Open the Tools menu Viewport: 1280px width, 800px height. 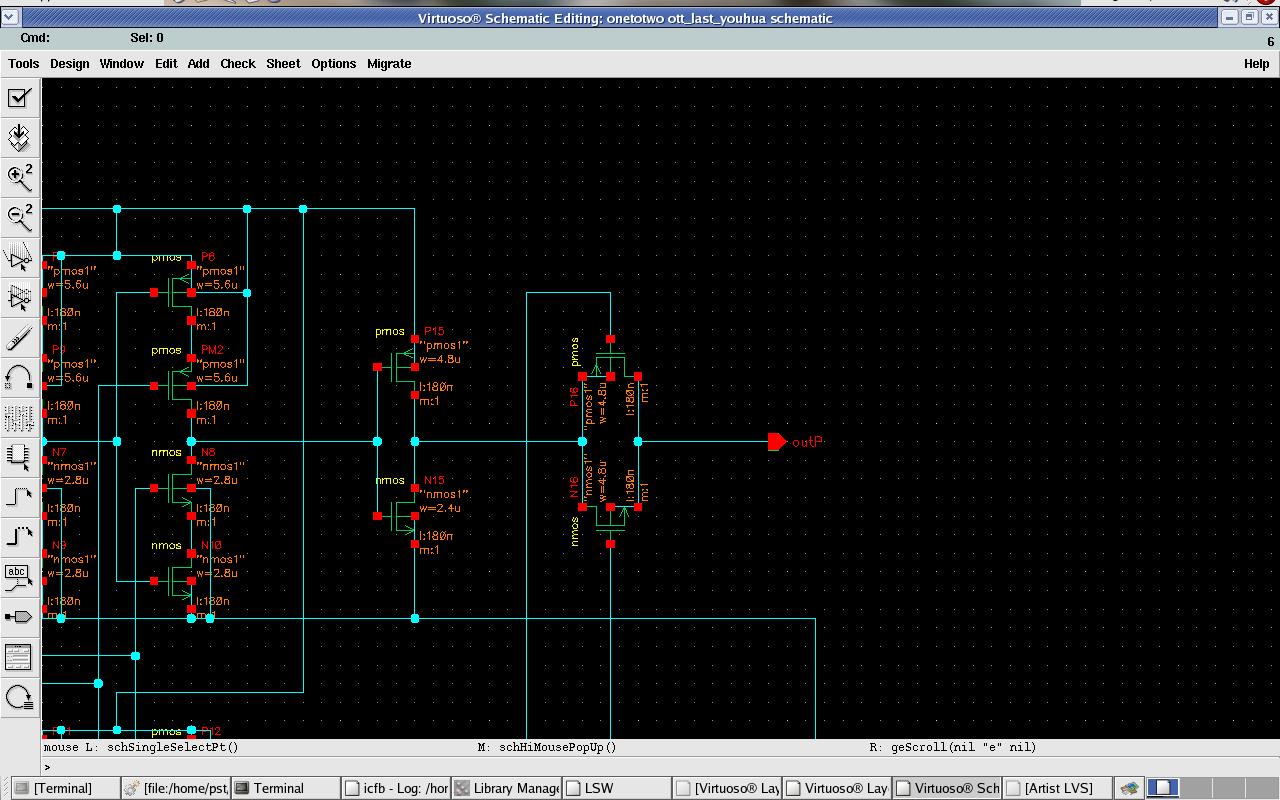(24, 63)
